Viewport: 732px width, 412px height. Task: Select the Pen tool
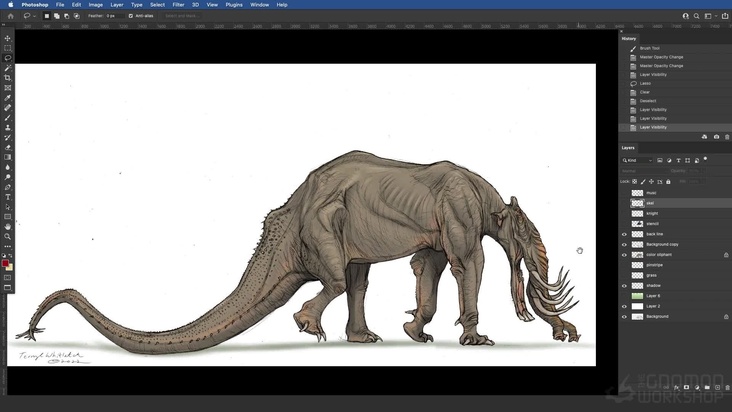click(7, 187)
